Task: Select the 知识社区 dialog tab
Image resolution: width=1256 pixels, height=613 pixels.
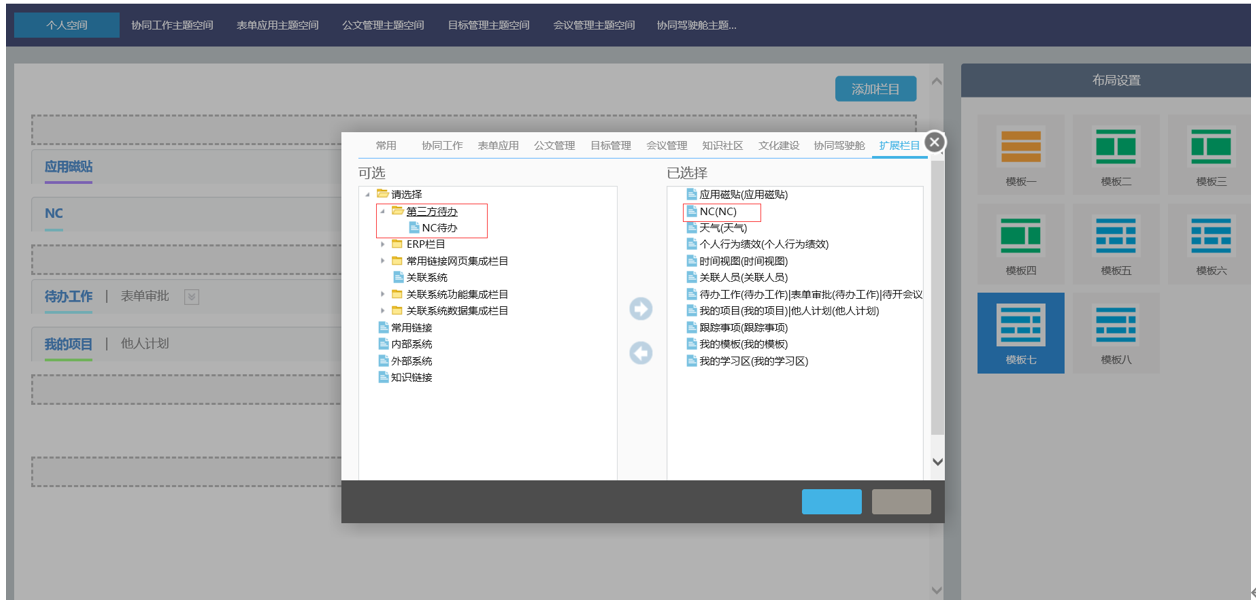Action: [722, 146]
